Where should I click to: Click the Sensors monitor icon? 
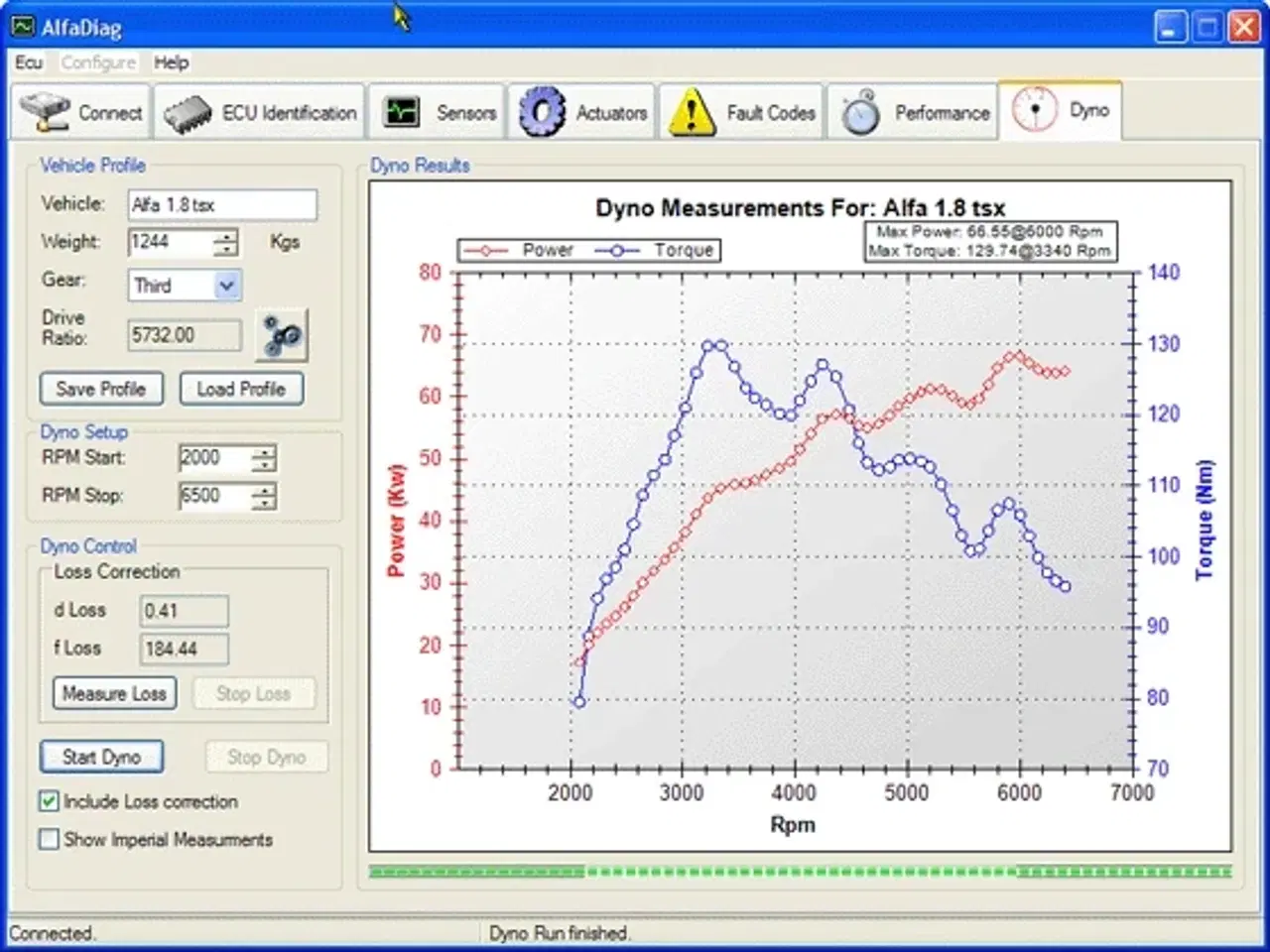coord(402,112)
